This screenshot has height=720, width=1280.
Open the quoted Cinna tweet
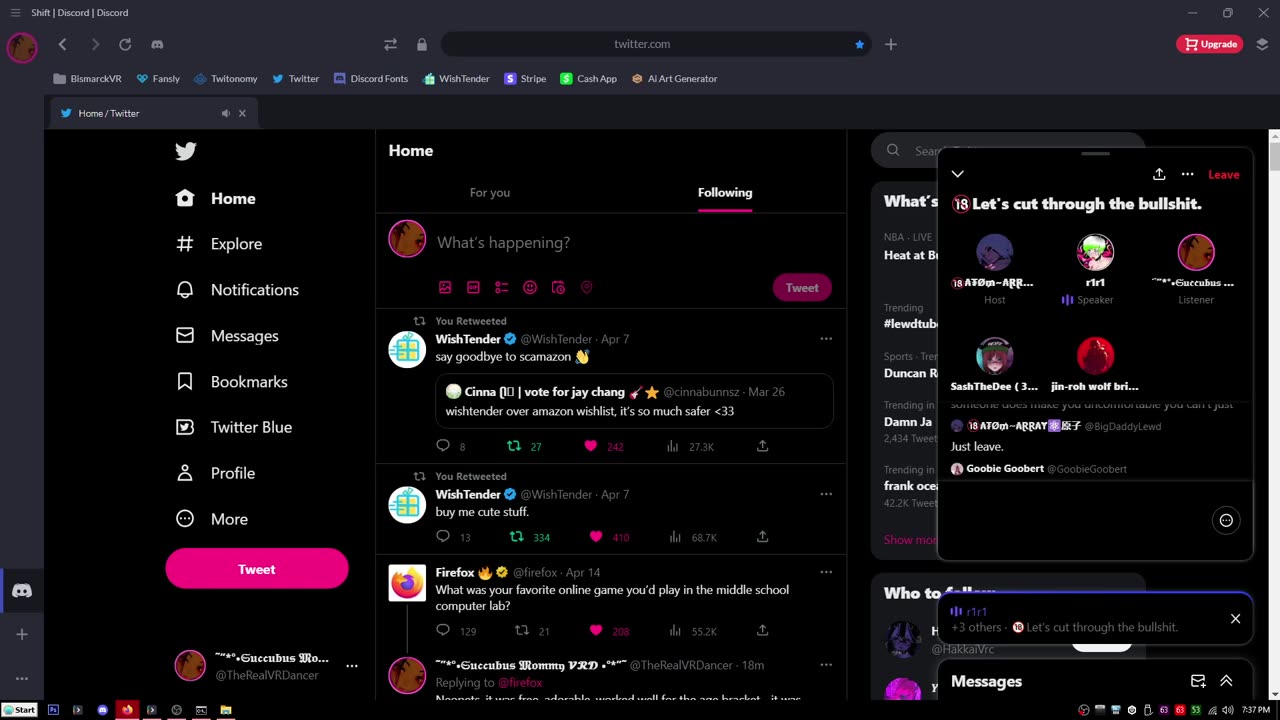pos(634,400)
